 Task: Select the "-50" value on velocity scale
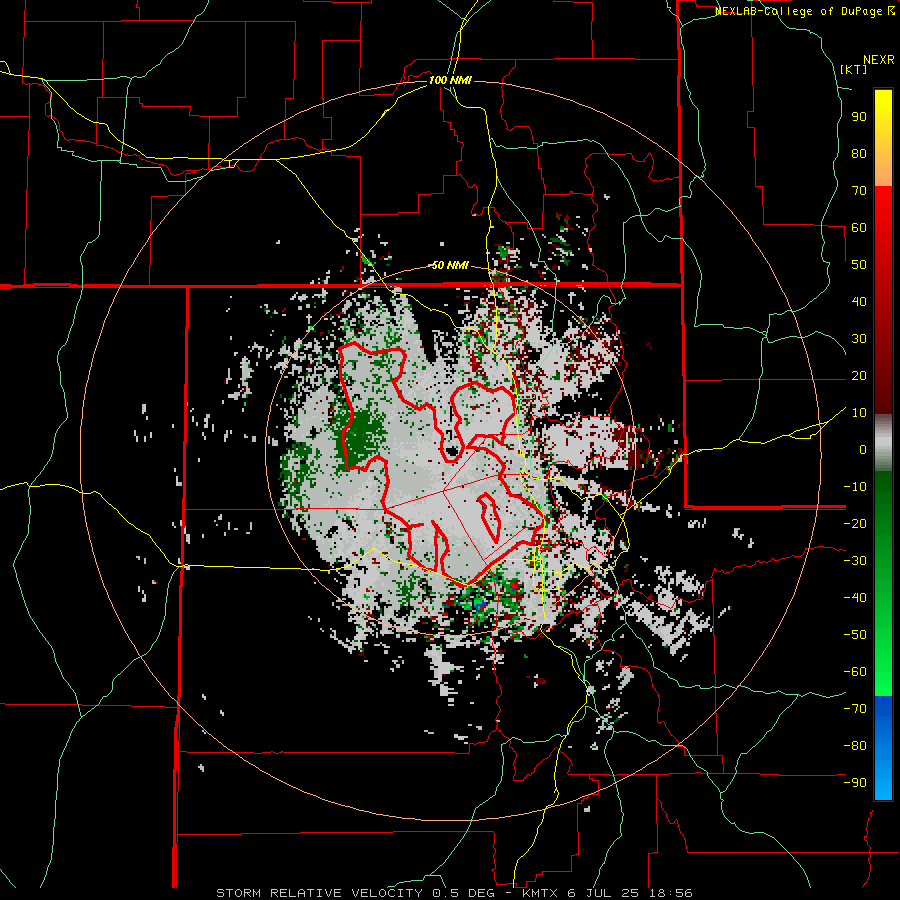pos(855,635)
